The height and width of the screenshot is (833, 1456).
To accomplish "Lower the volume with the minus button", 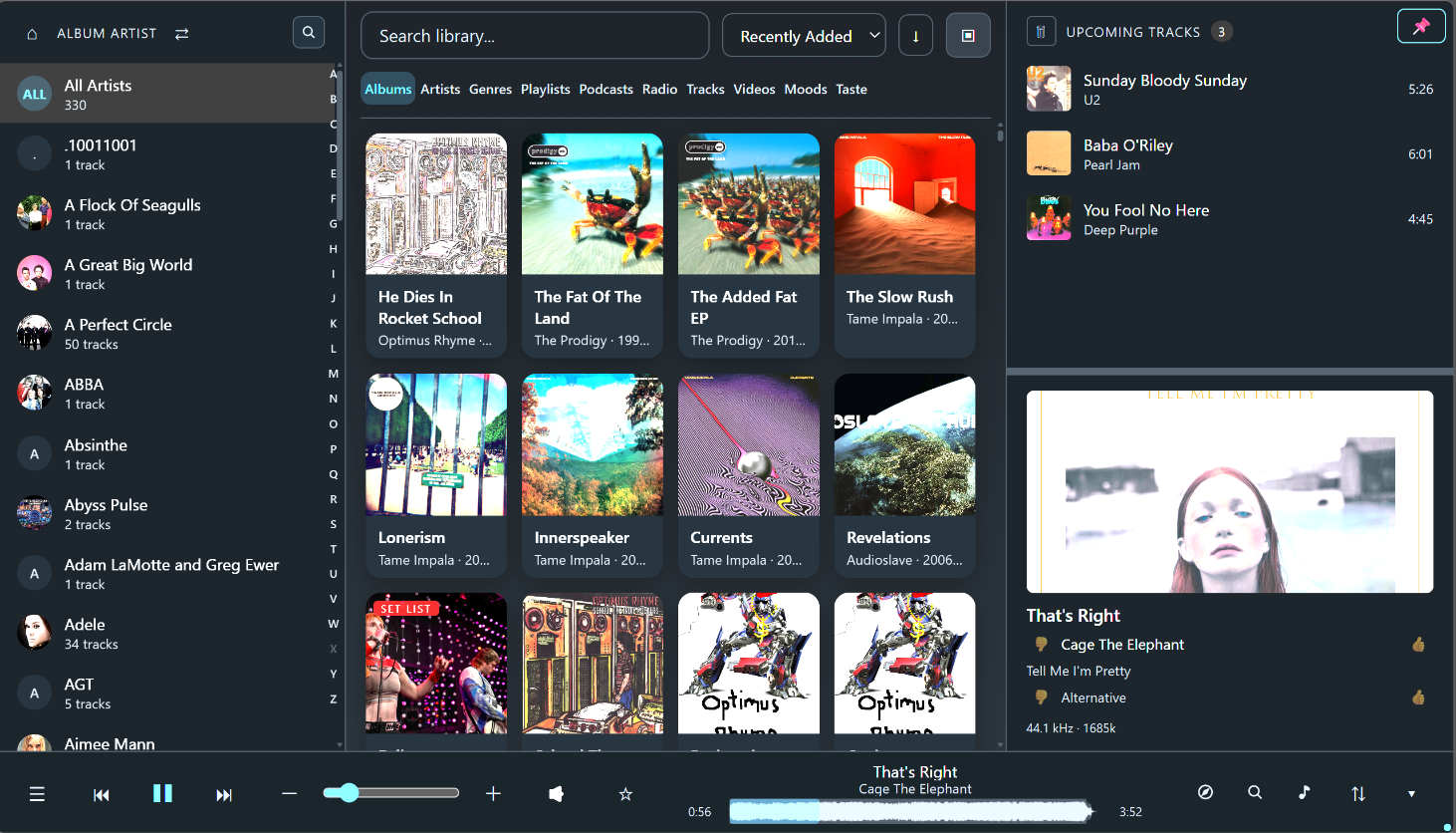I will click(x=289, y=793).
